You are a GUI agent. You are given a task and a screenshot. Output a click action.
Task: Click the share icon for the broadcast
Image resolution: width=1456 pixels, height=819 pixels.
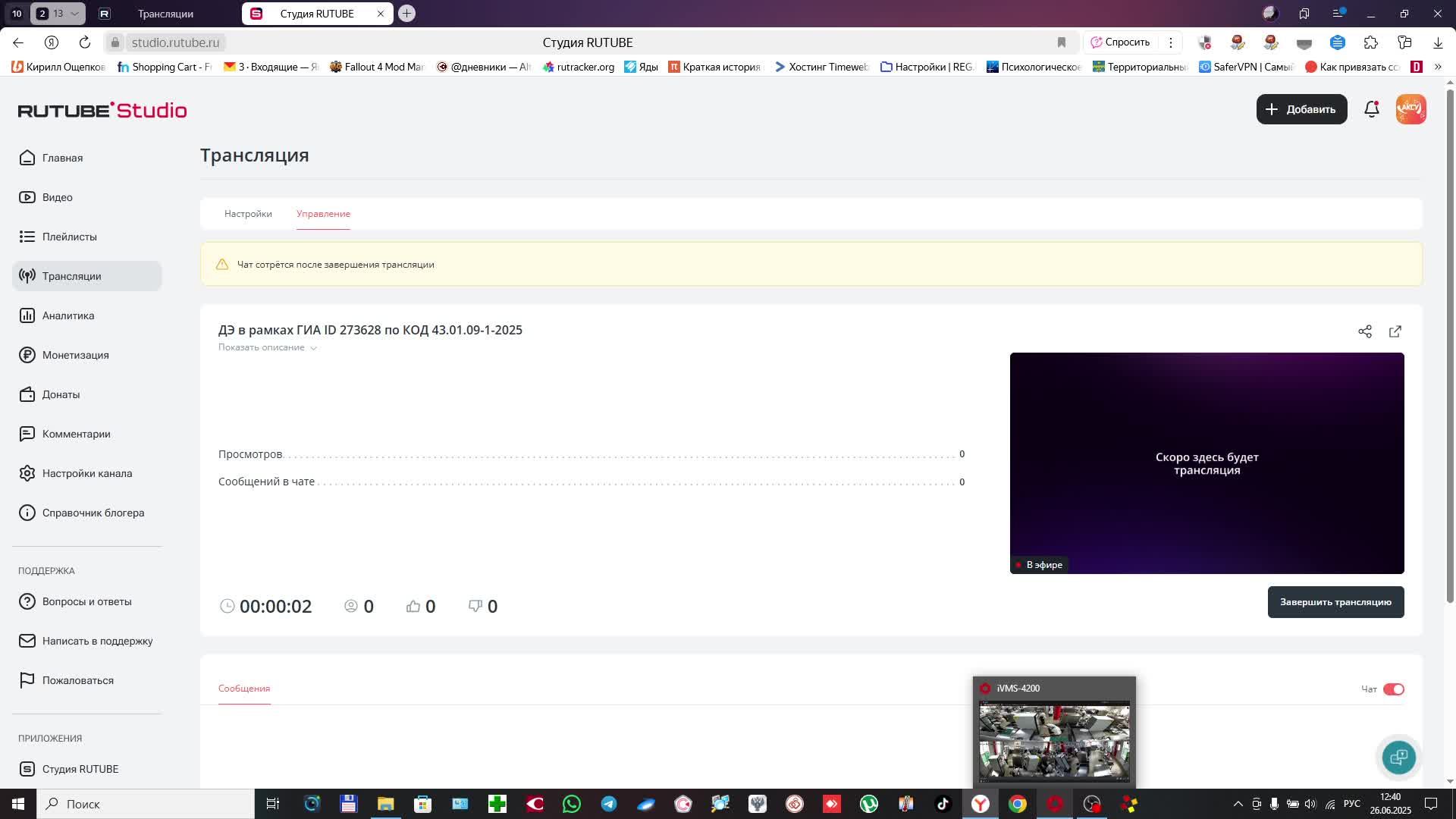point(1365,331)
